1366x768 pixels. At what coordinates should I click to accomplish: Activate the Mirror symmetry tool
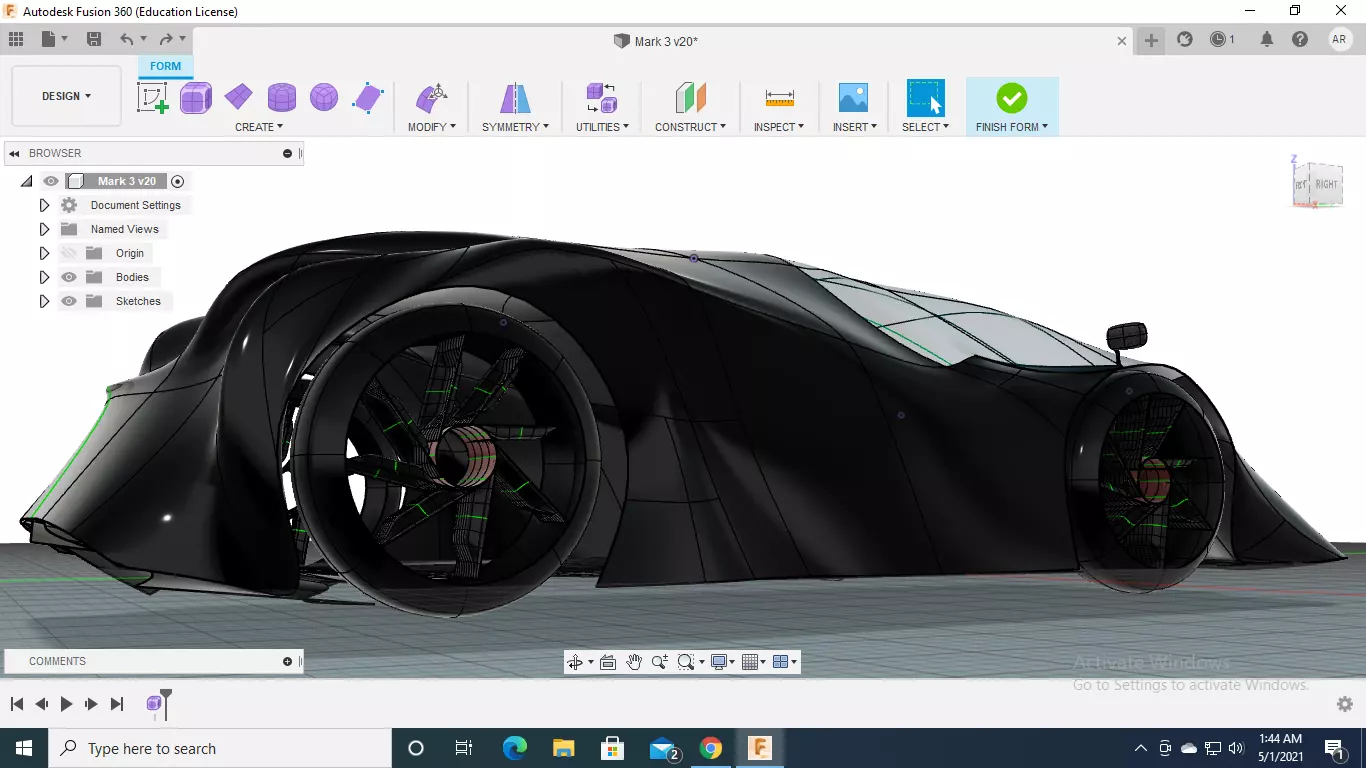coord(515,98)
